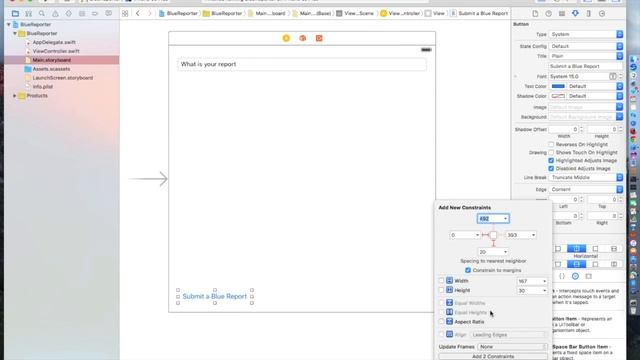Open the button Type dropdown

586,34
